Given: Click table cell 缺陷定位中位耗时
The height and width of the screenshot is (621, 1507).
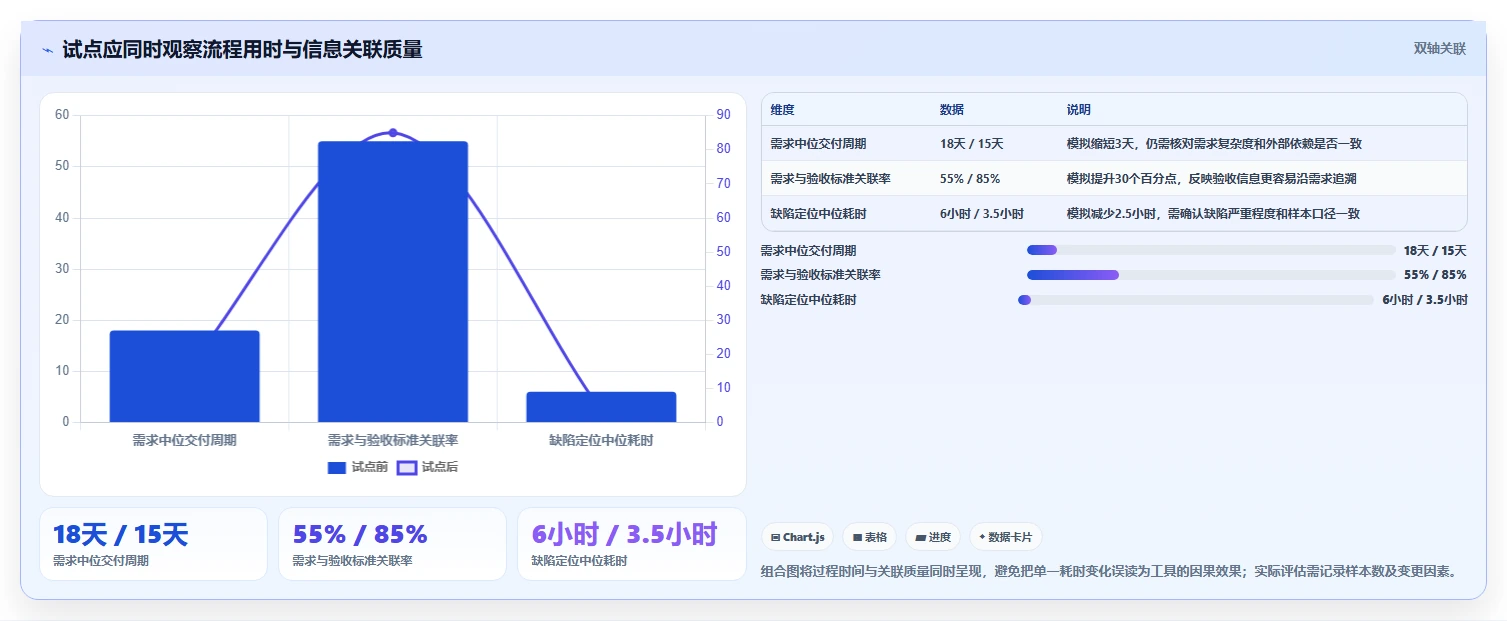Looking at the screenshot, I should pos(819,214).
